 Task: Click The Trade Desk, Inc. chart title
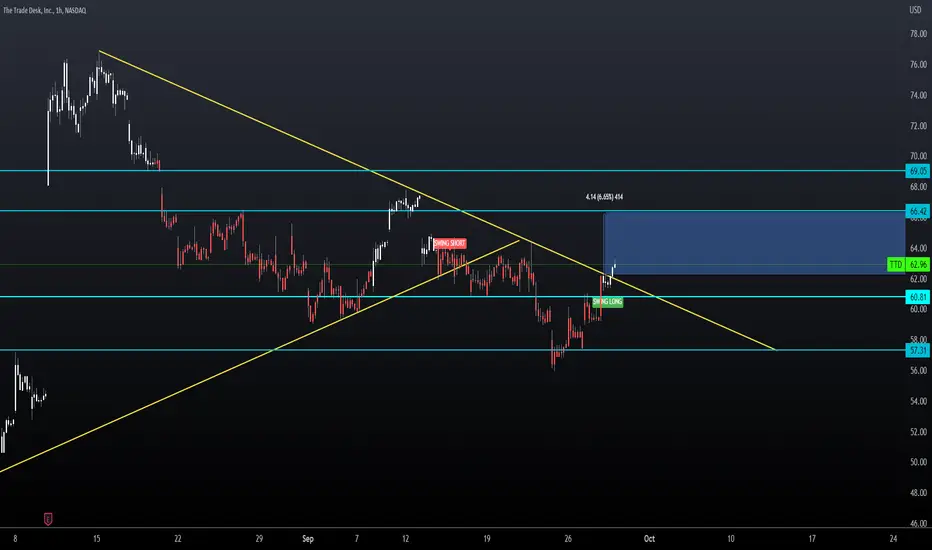pyautogui.click(x=45, y=10)
